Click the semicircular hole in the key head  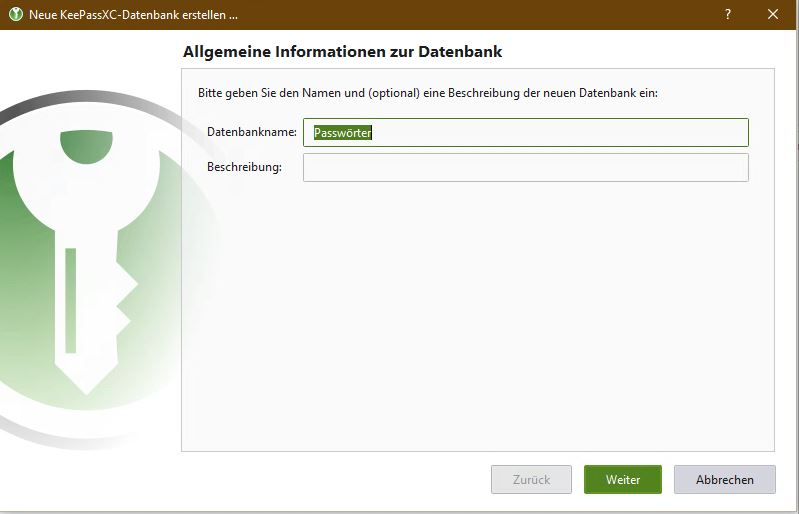point(86,147)
